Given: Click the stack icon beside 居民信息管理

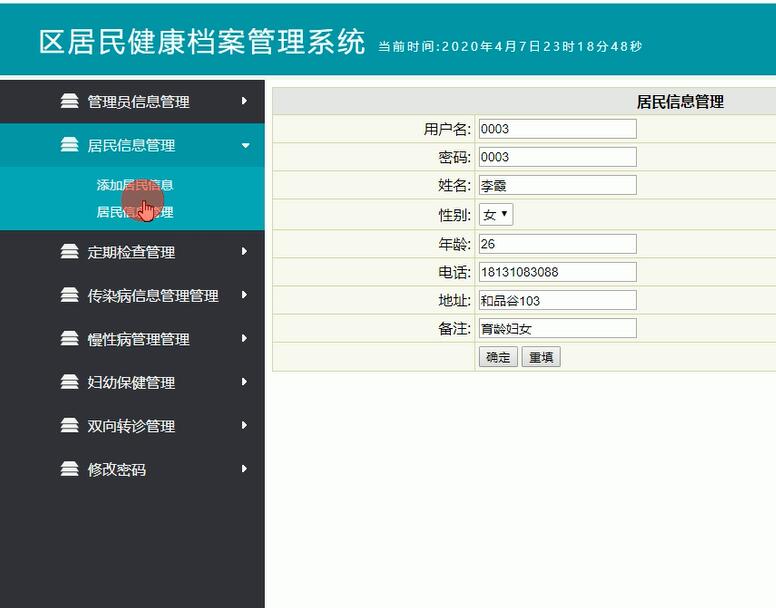Looking at the screenshot, I should pyautogui.click(x=69, y=145).
